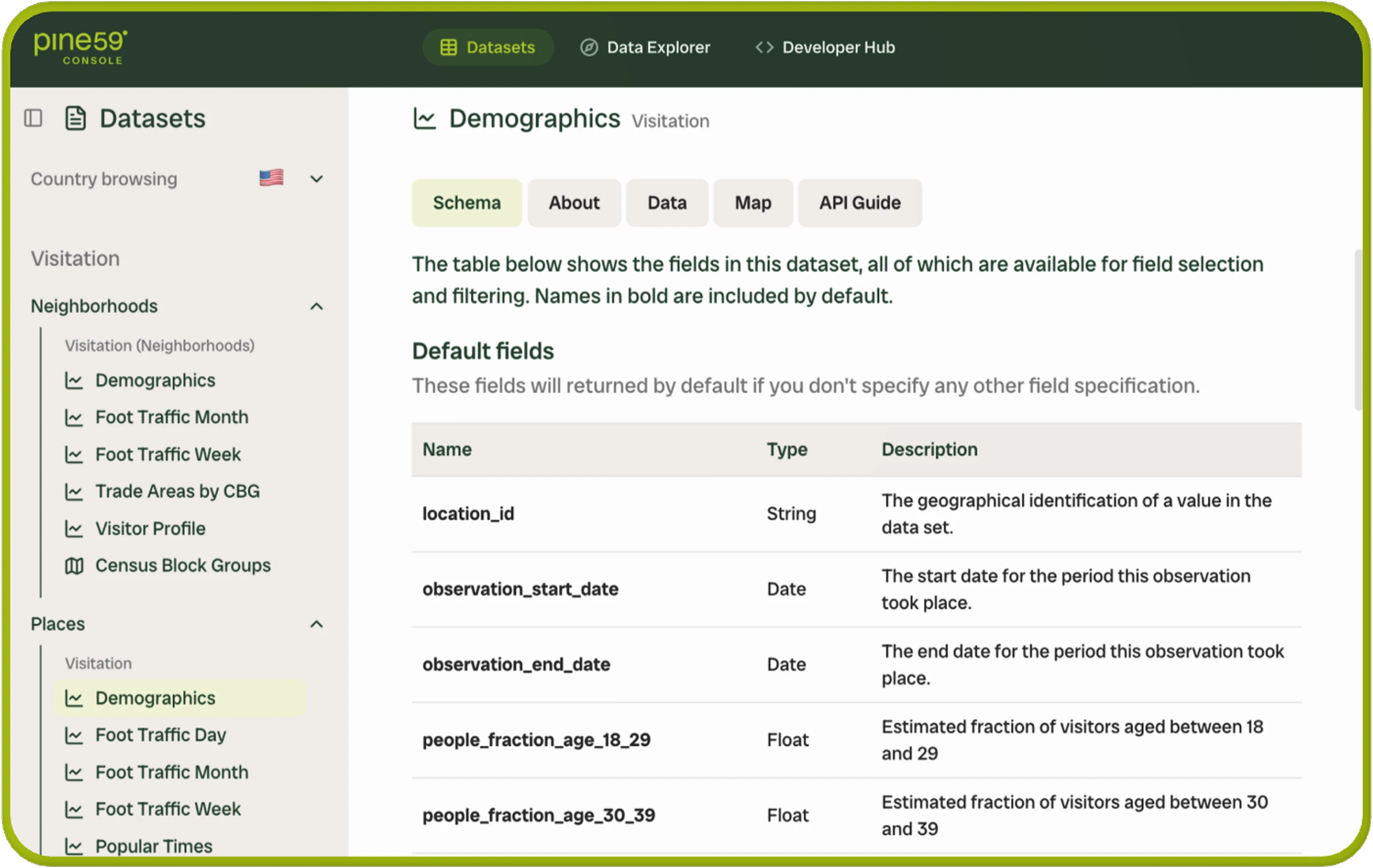Open the Datasets top navigation tab
This screenshot has width=1373, height=868.
488,47
